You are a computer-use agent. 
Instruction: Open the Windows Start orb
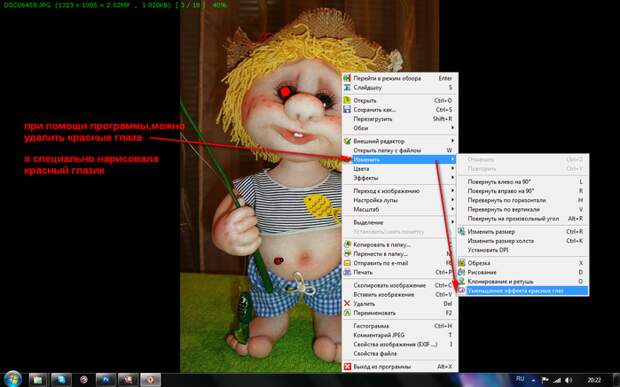[x=13, y=379]
